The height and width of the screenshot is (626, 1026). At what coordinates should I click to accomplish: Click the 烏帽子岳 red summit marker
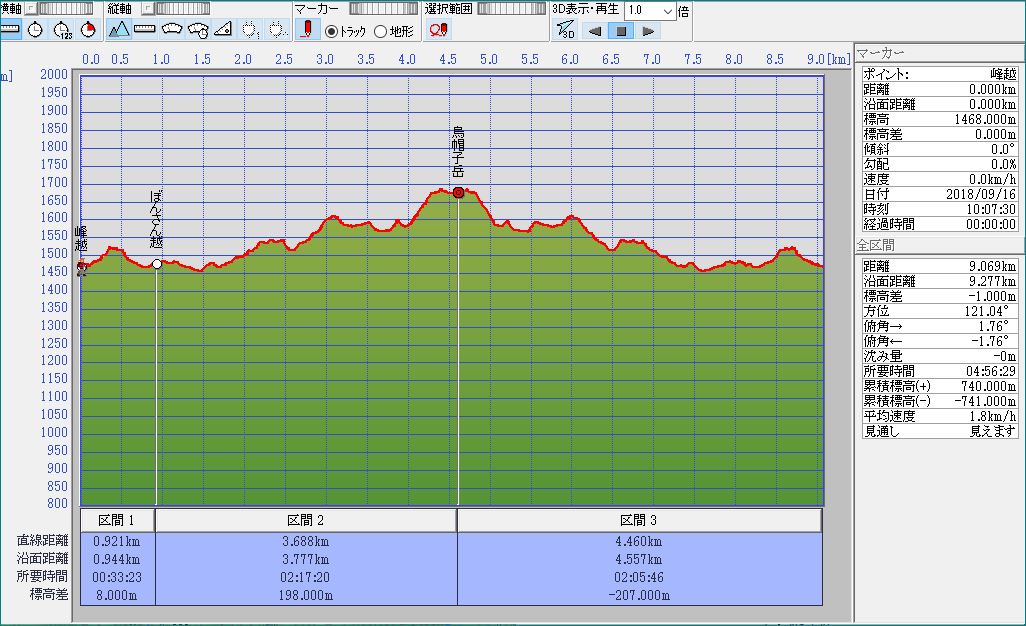458,192
